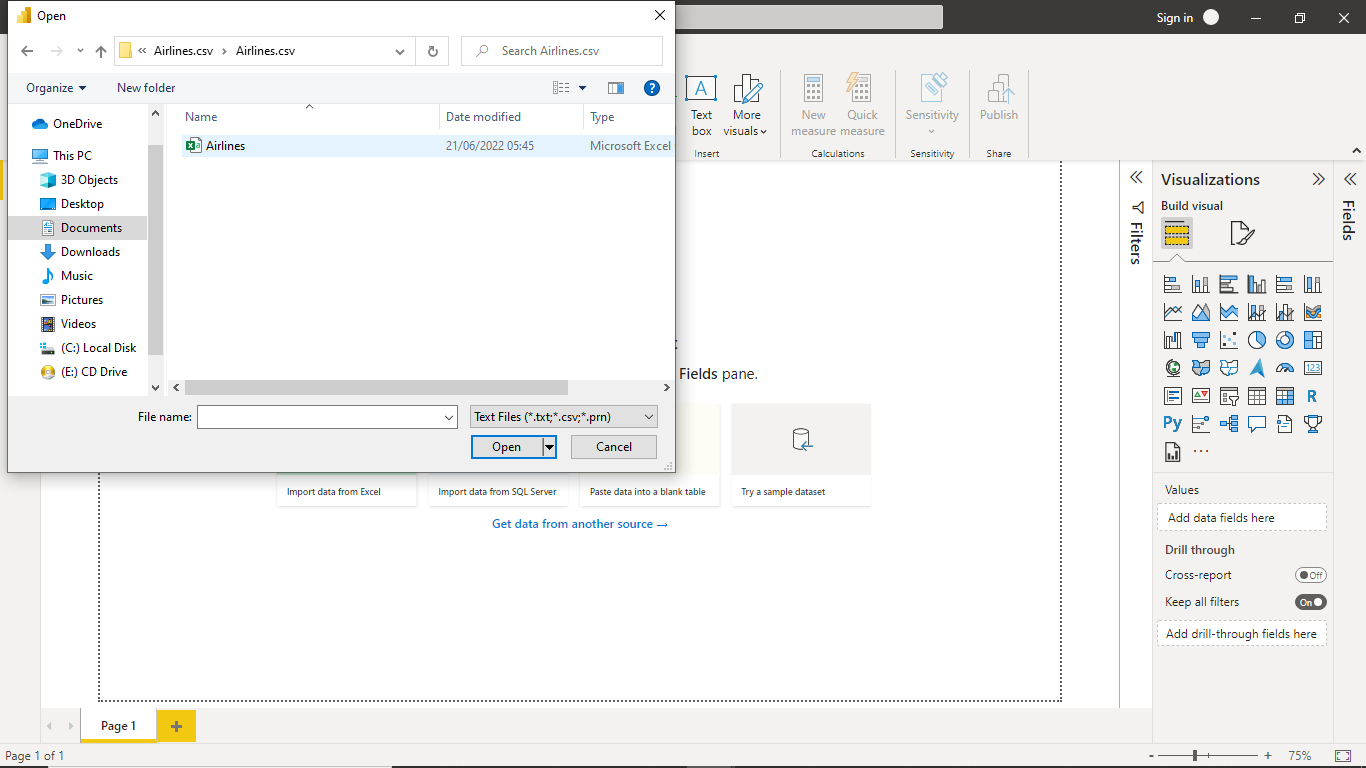This screenshot has height=768, width=1366.
Task: Select the Pie chart visualization icon
Action: click(x=1256, y=339)
